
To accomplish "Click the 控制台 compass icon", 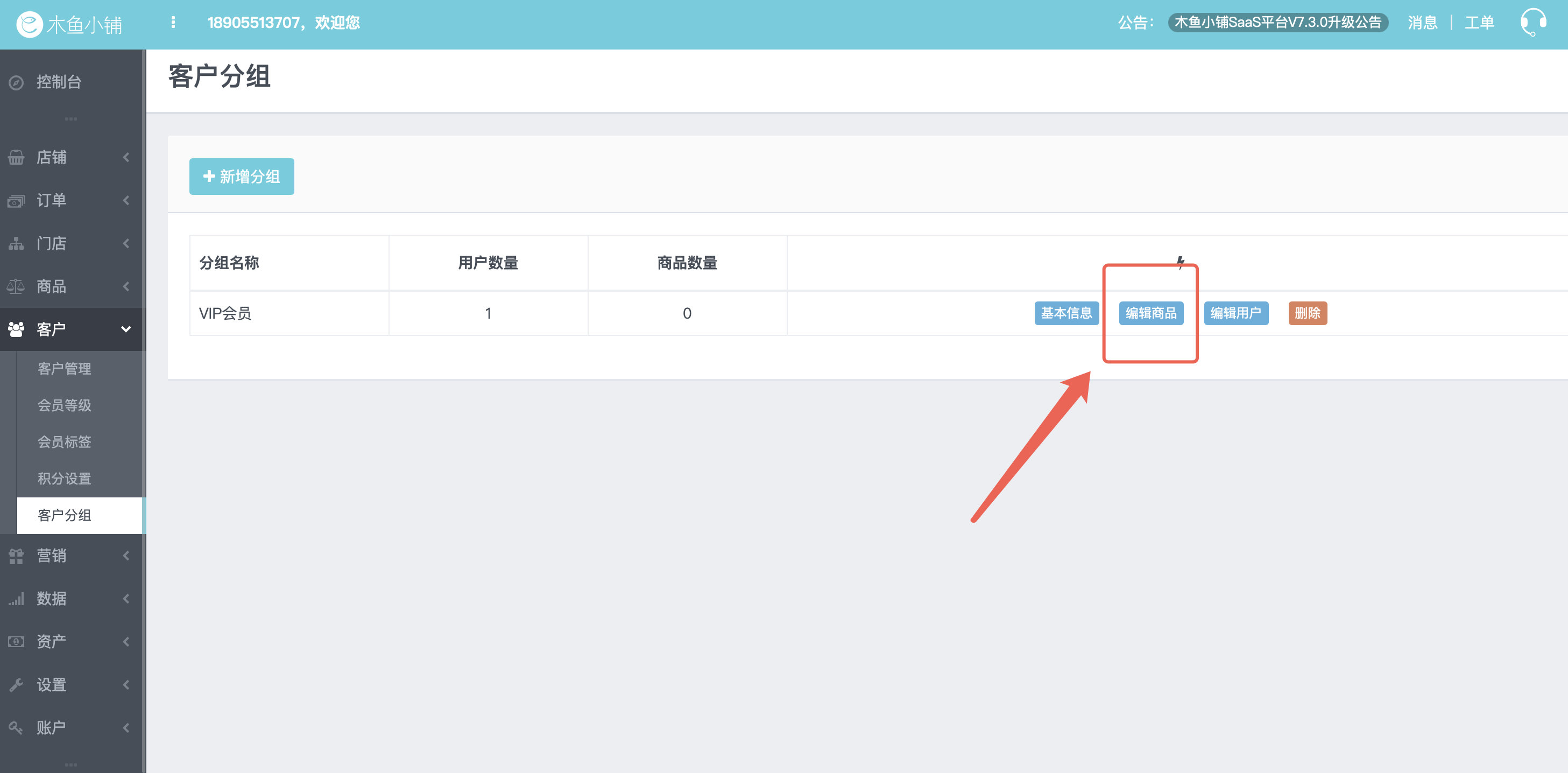I will [x=17, y=82].
